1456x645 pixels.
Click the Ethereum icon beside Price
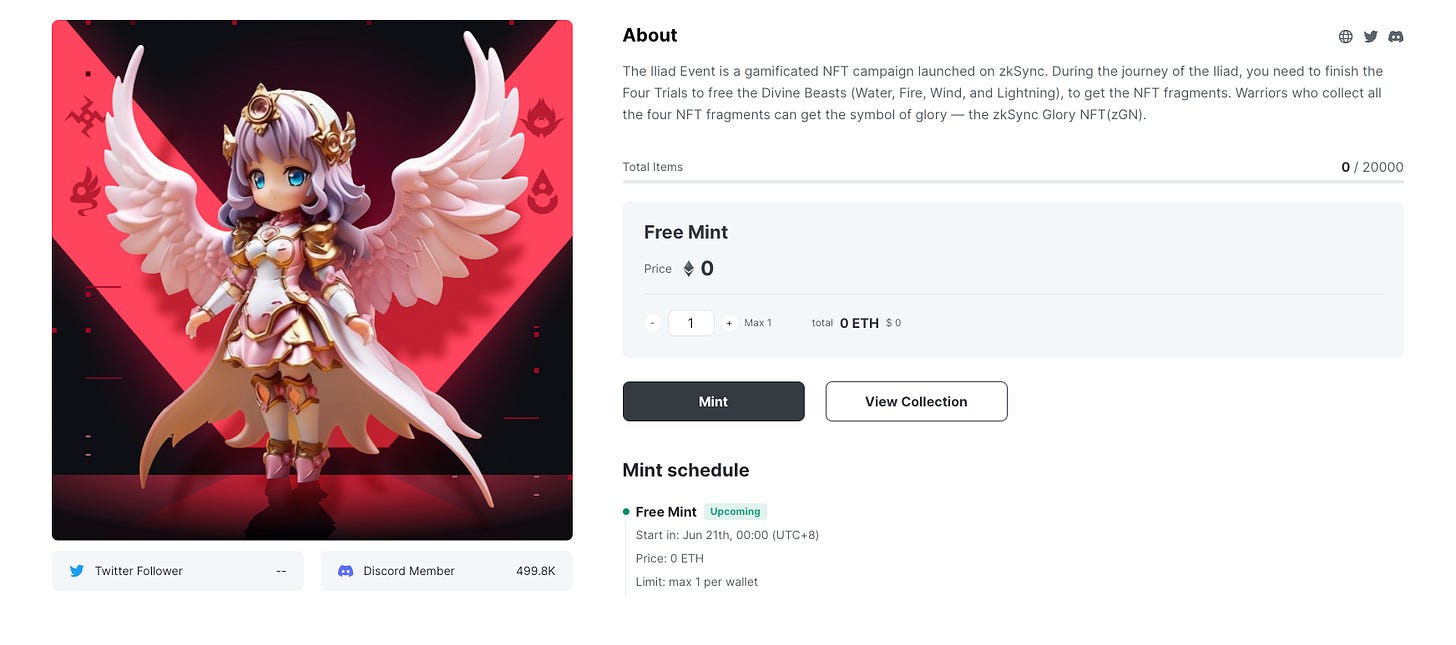[688, 268]
